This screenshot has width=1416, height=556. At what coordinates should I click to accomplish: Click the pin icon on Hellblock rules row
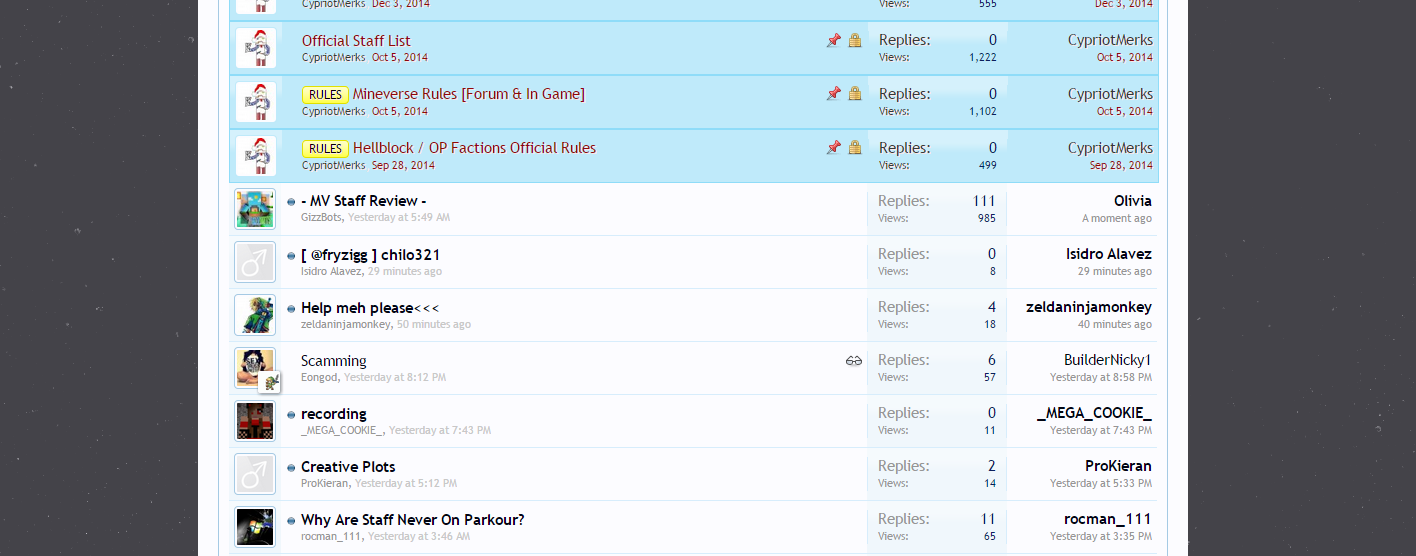[833, 148]
